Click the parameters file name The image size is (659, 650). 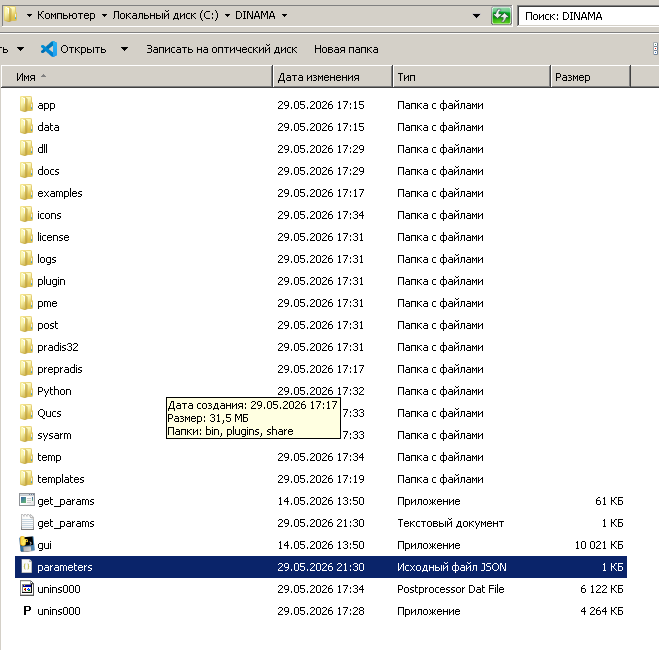(x=65, y=567)
